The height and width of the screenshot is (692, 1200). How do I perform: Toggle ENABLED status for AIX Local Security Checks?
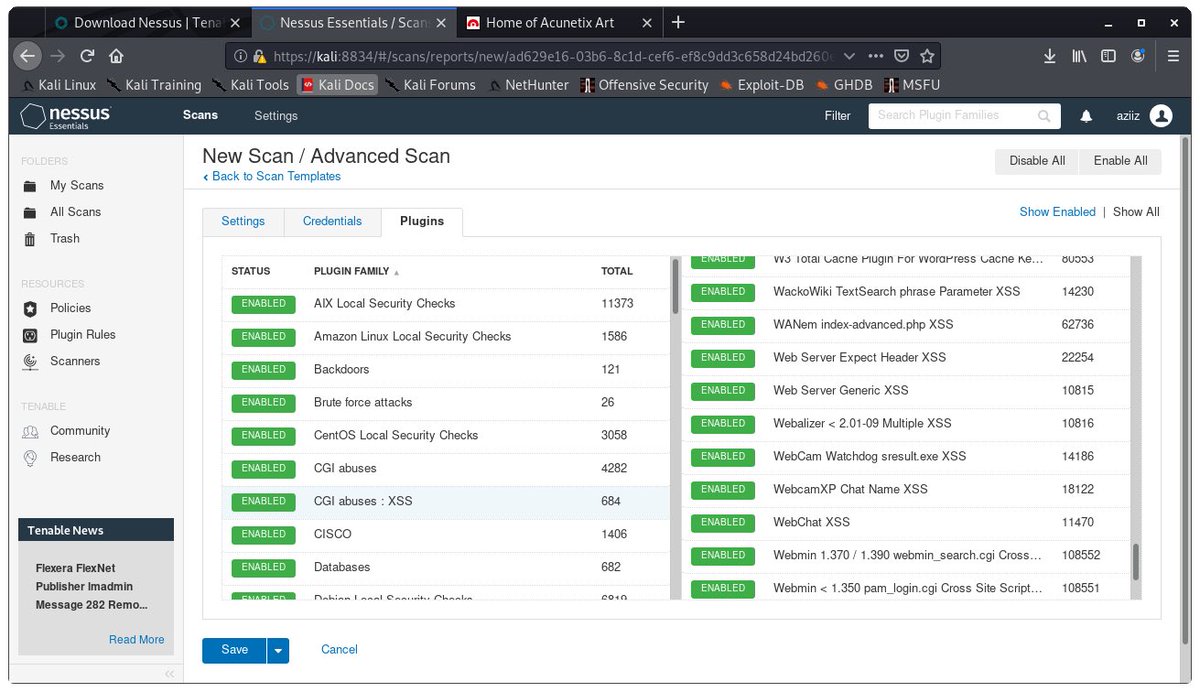[263, 304]
